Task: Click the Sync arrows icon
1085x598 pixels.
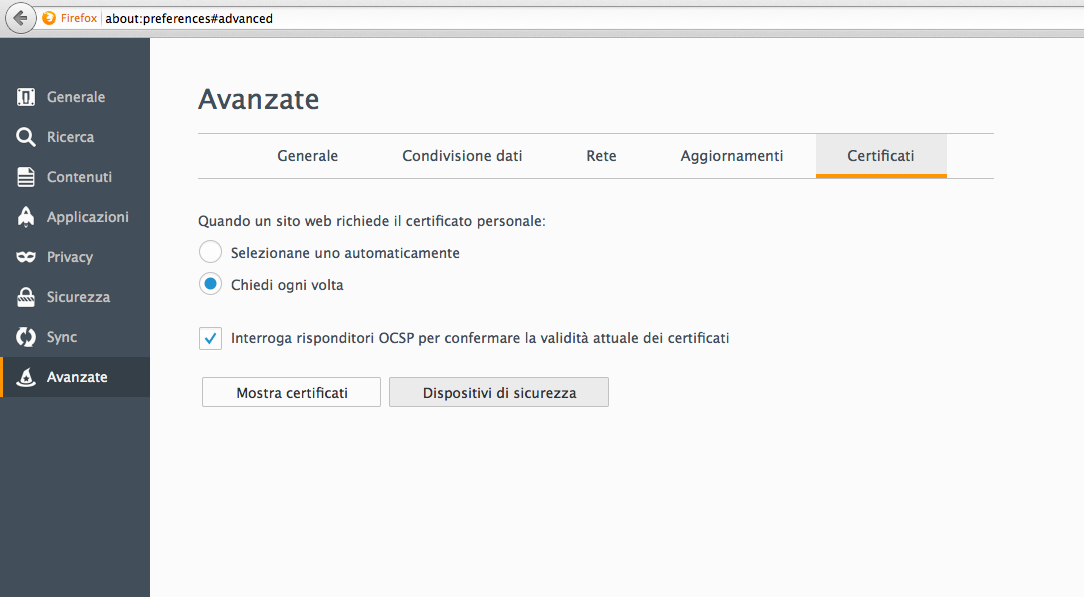Action: pos(26,337)
